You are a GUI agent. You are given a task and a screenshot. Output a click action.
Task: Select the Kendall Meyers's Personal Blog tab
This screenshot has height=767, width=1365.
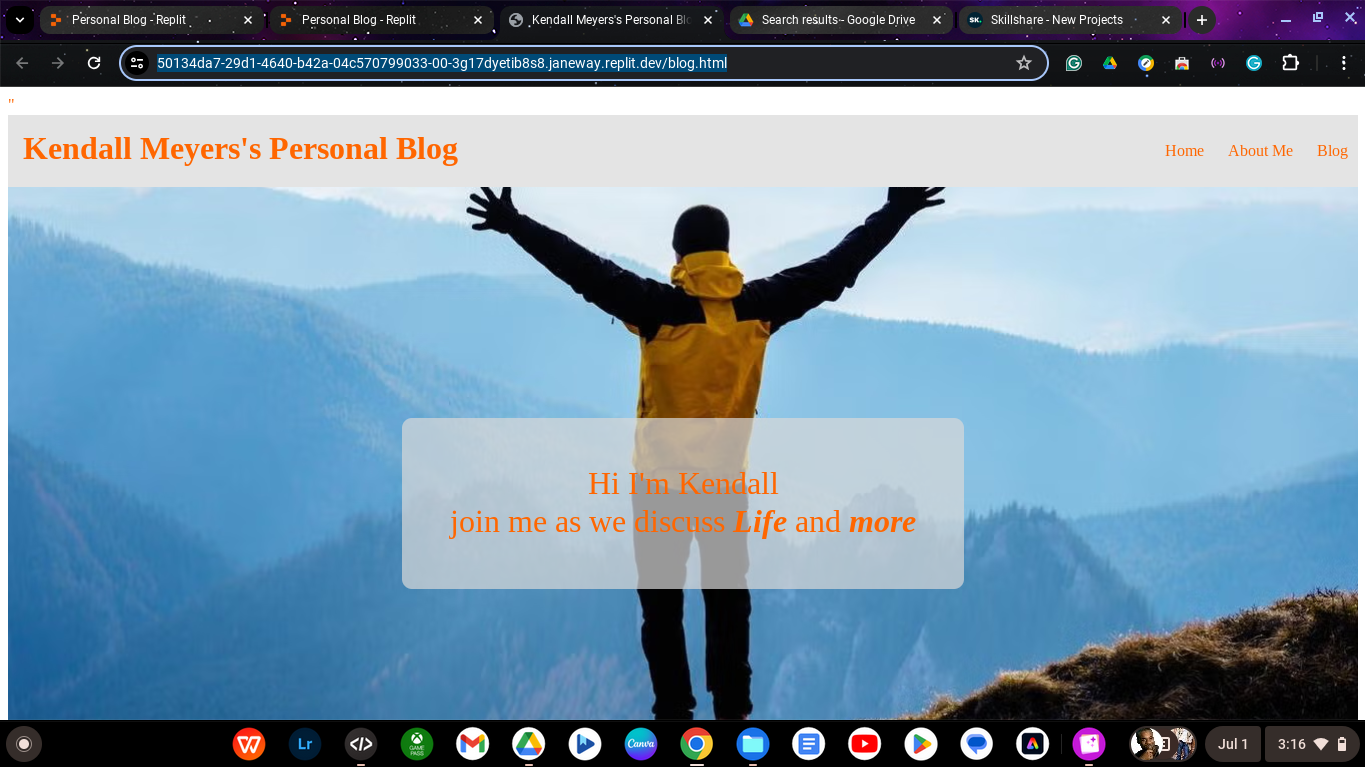[x=612, y=20]
